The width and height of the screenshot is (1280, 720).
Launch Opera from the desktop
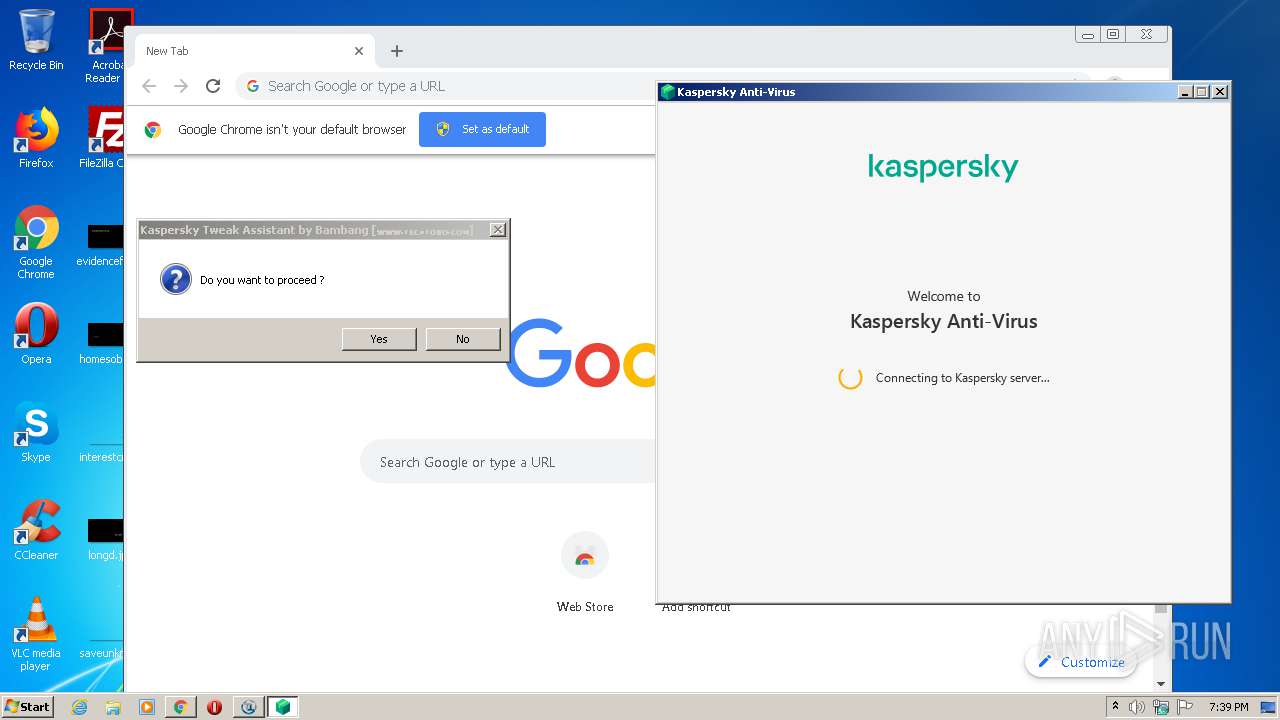(36, 333)
